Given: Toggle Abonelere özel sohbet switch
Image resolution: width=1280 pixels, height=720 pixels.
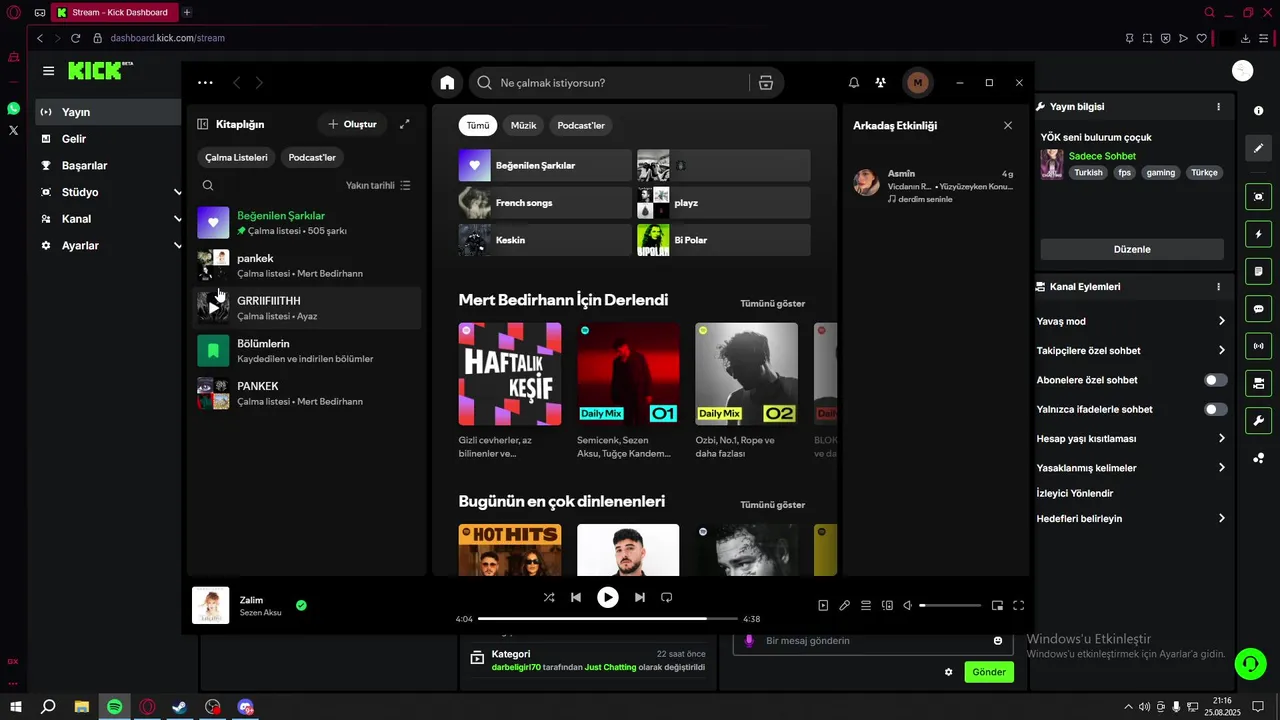Looking at the screenshot, I should tap(1216, 380).
